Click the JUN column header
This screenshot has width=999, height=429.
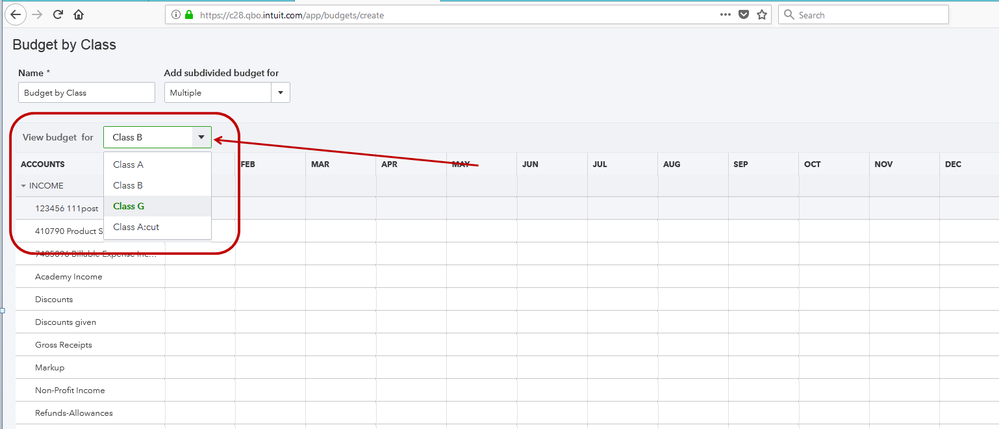(x=531, y=164)
